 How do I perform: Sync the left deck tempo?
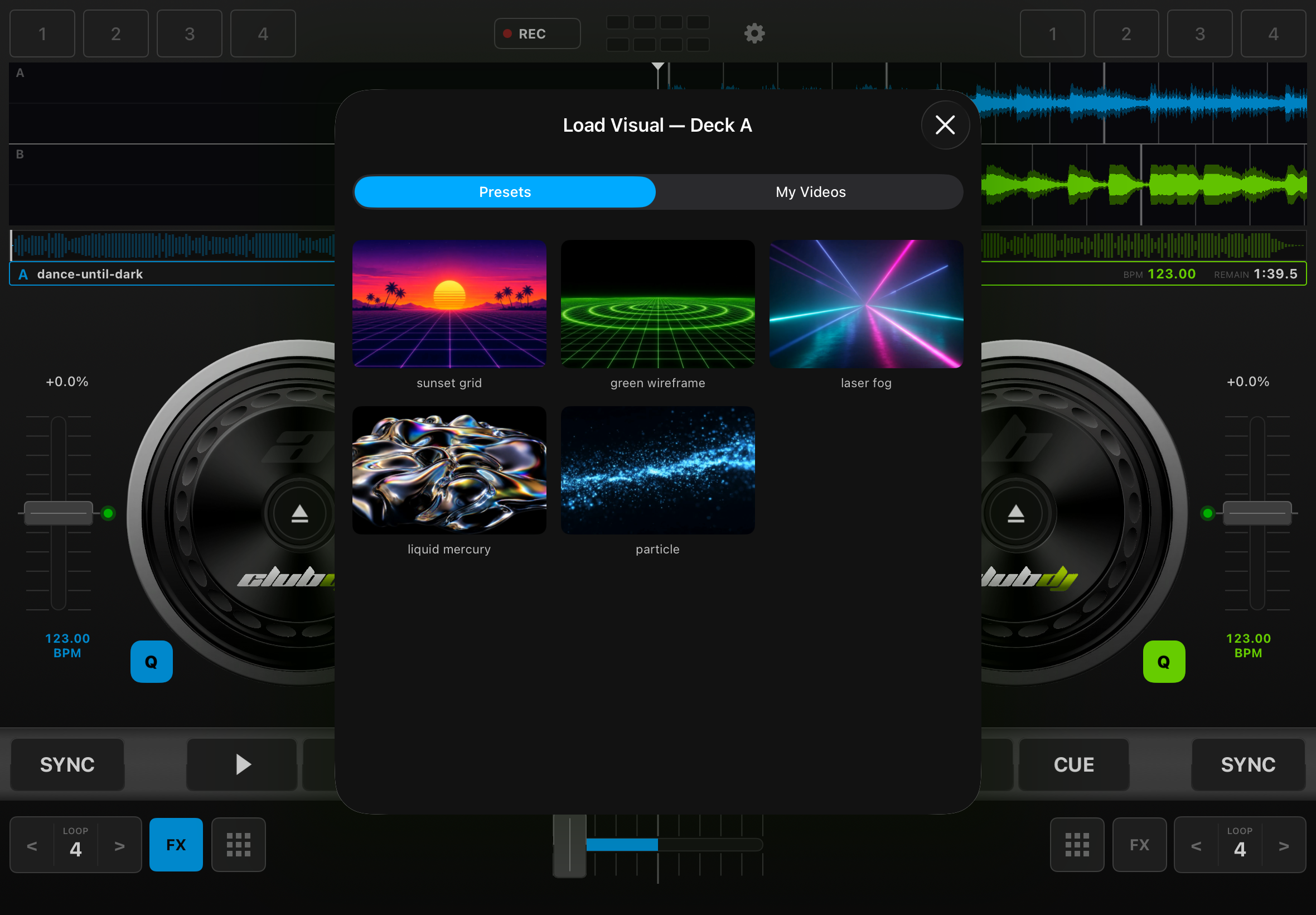(67, 764)
